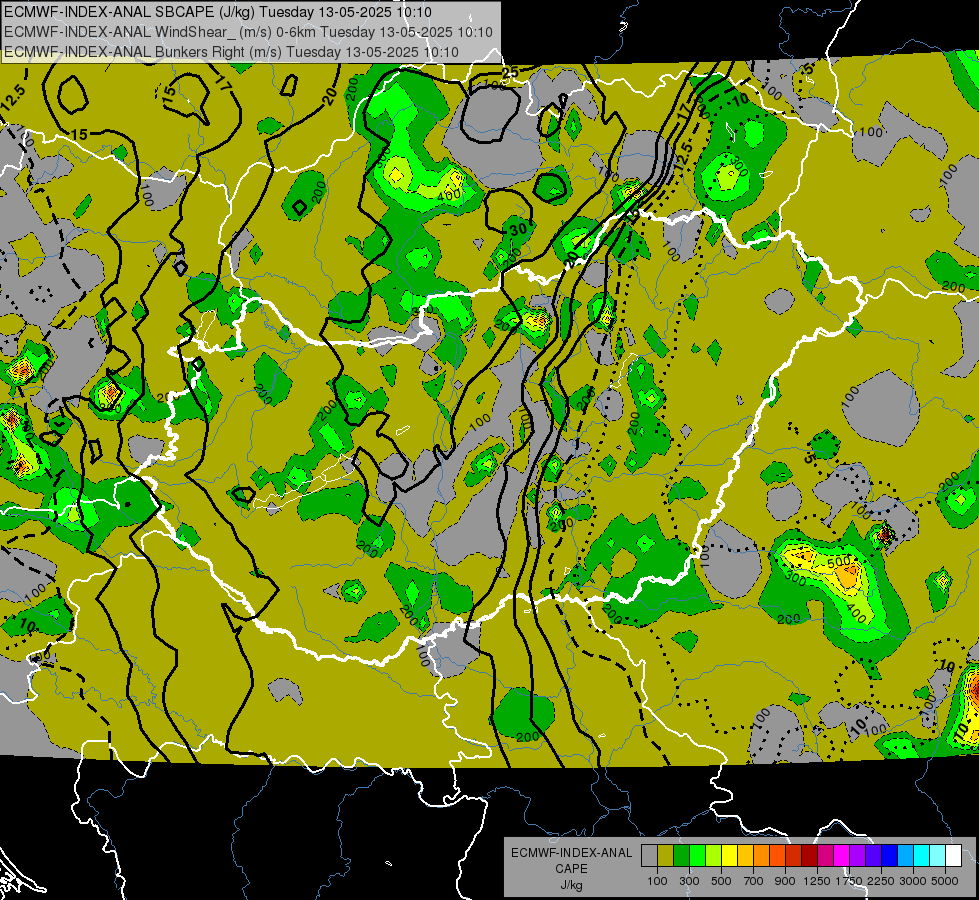Click the SBCAPE title line at top
Viewport: 979px width, 900px height.
point(217,12)
